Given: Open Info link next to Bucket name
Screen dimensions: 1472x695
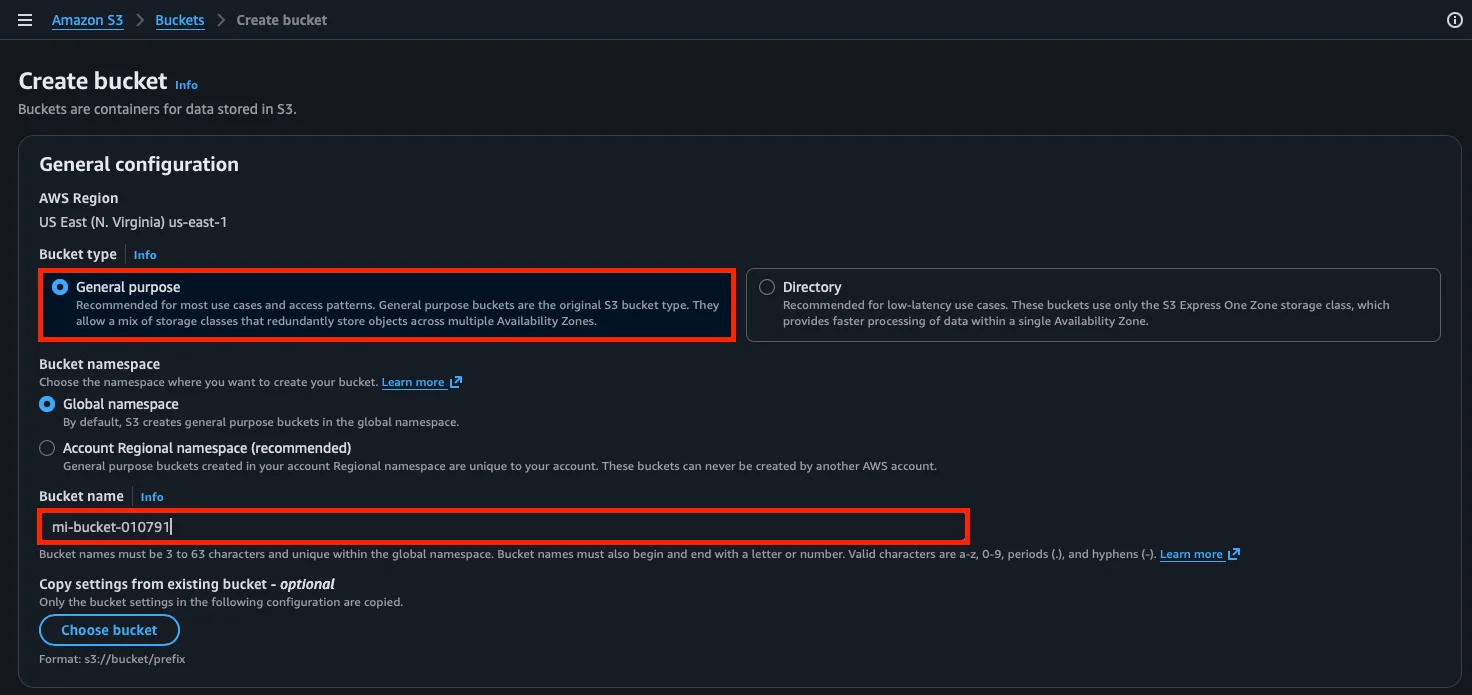Looking at the screenshot, I should coord(152,497).
